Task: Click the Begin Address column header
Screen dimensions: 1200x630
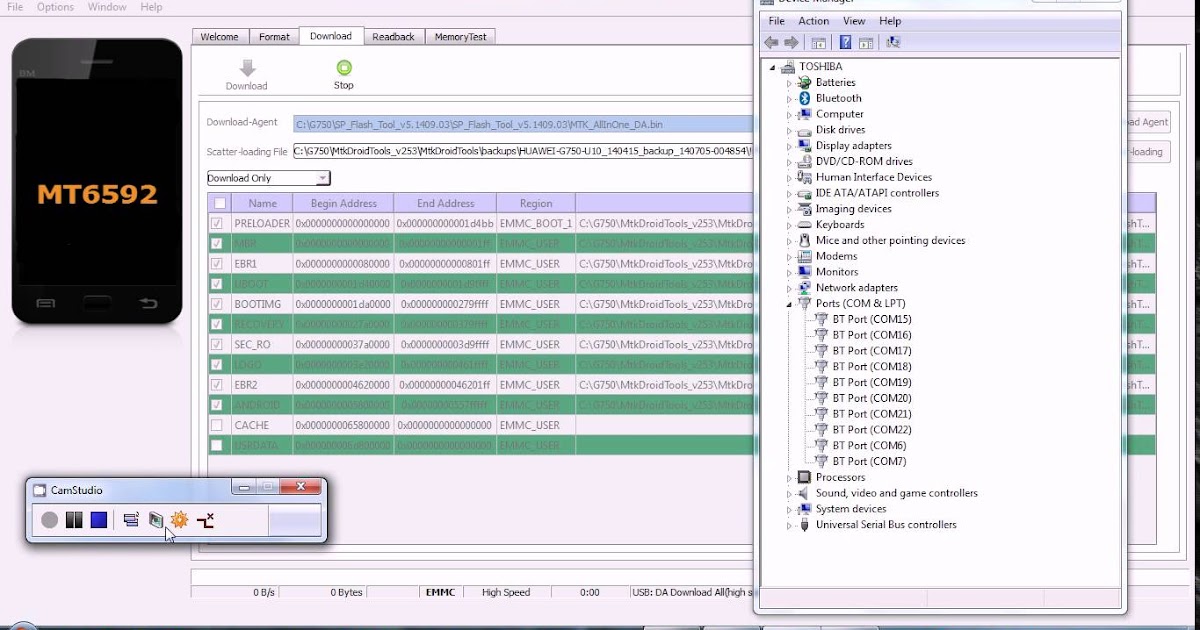Action: click(x=343, y=203)
